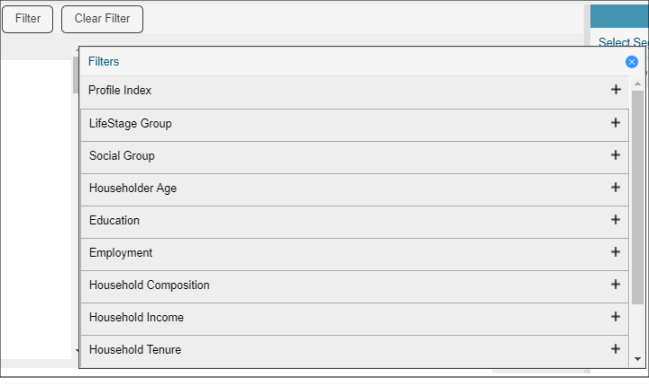Click the plus icon for Householder Age
The width and height of the screenshot is (649, 386).
coord(615,187)
